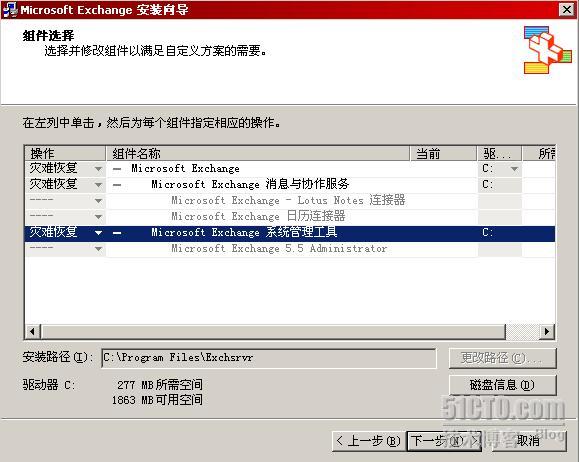Click the 操作 column header
The height and width of the screenshot is (462, 579).
[x=65, y=153]
